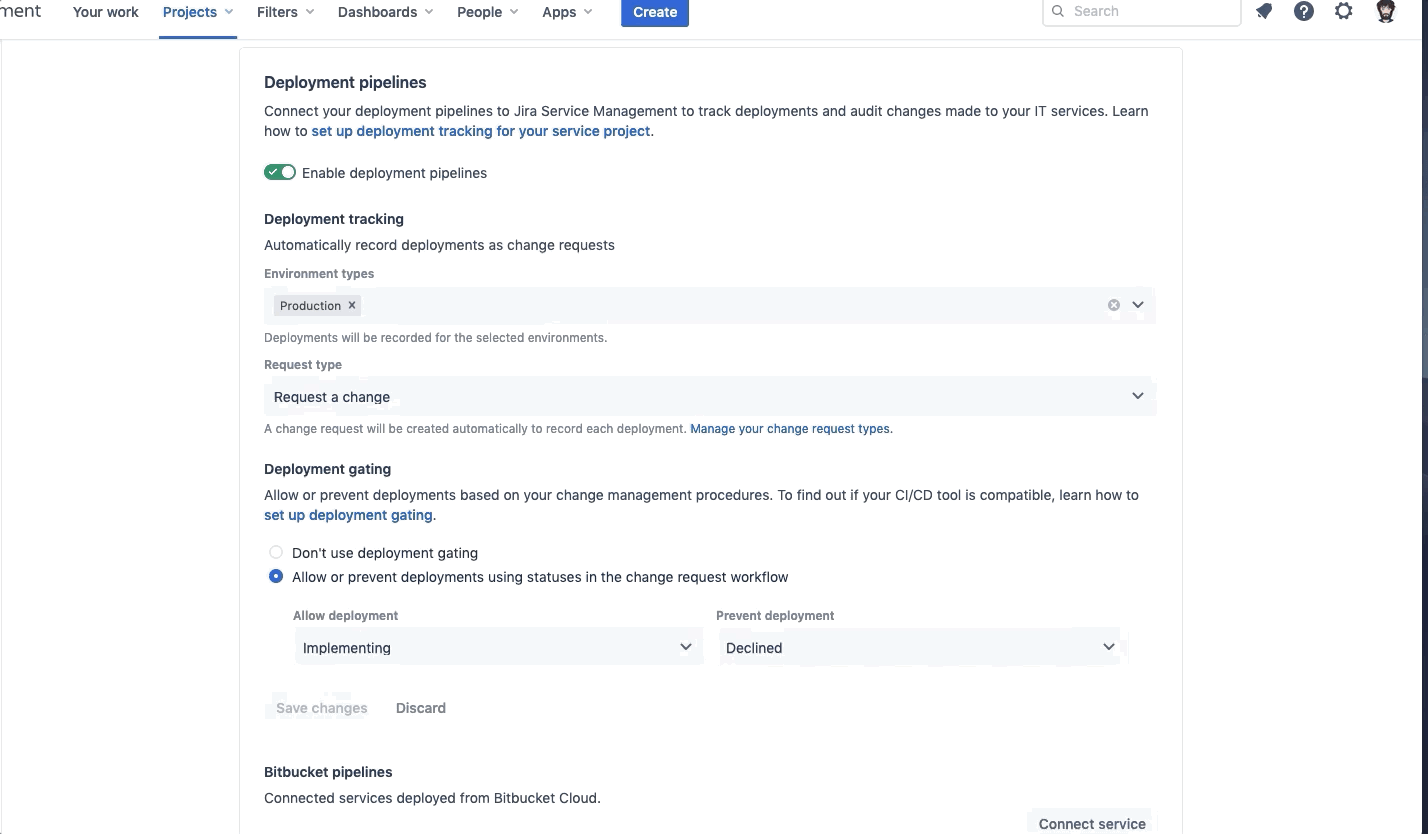The height and width of the screenshot is (834, 1428).
Task: Open the Dashboards menu
Action: click(x=385, y=12)
